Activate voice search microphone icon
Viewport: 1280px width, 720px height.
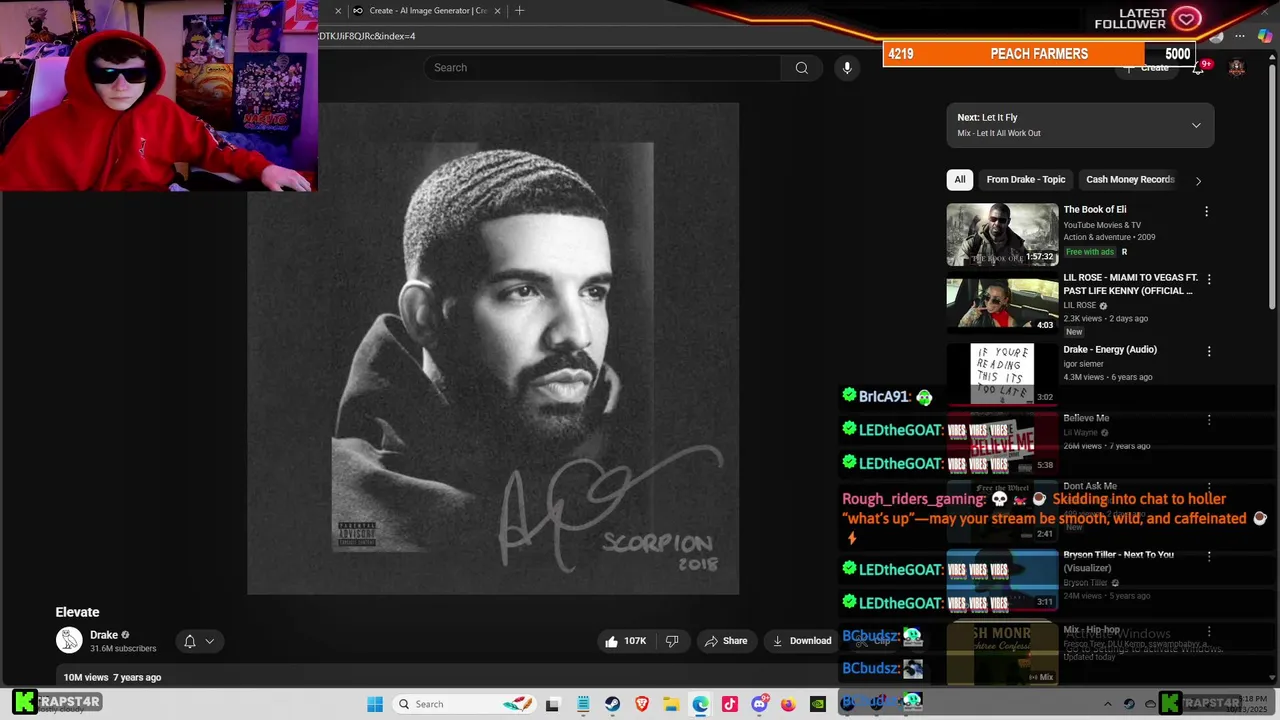coord(847,68)
